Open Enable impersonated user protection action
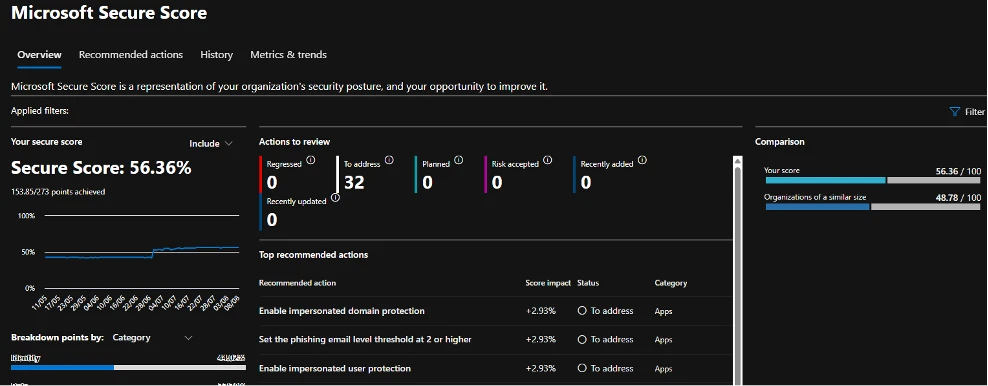 (335, 368)
